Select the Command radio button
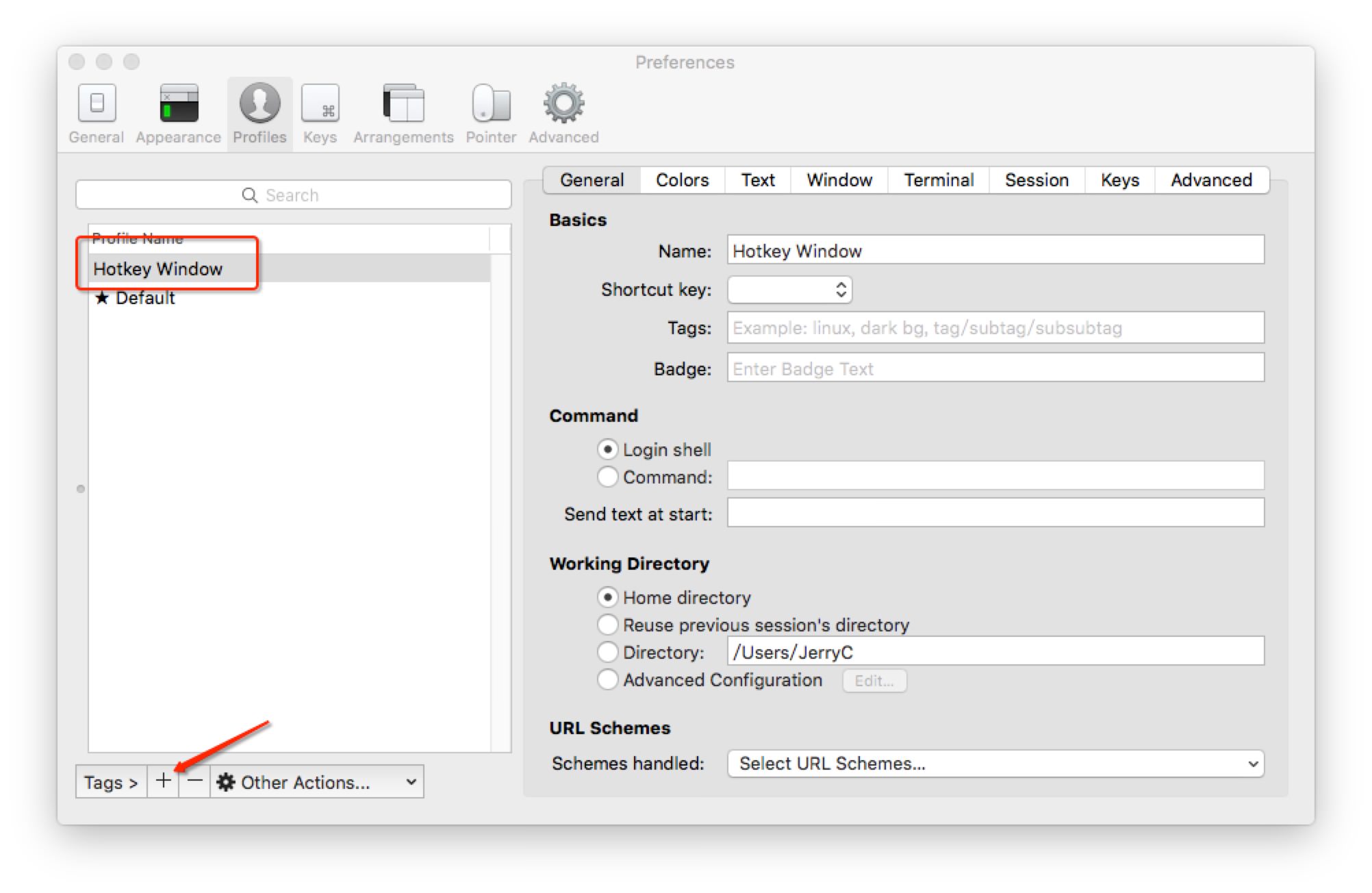 (x=607, y=477)
